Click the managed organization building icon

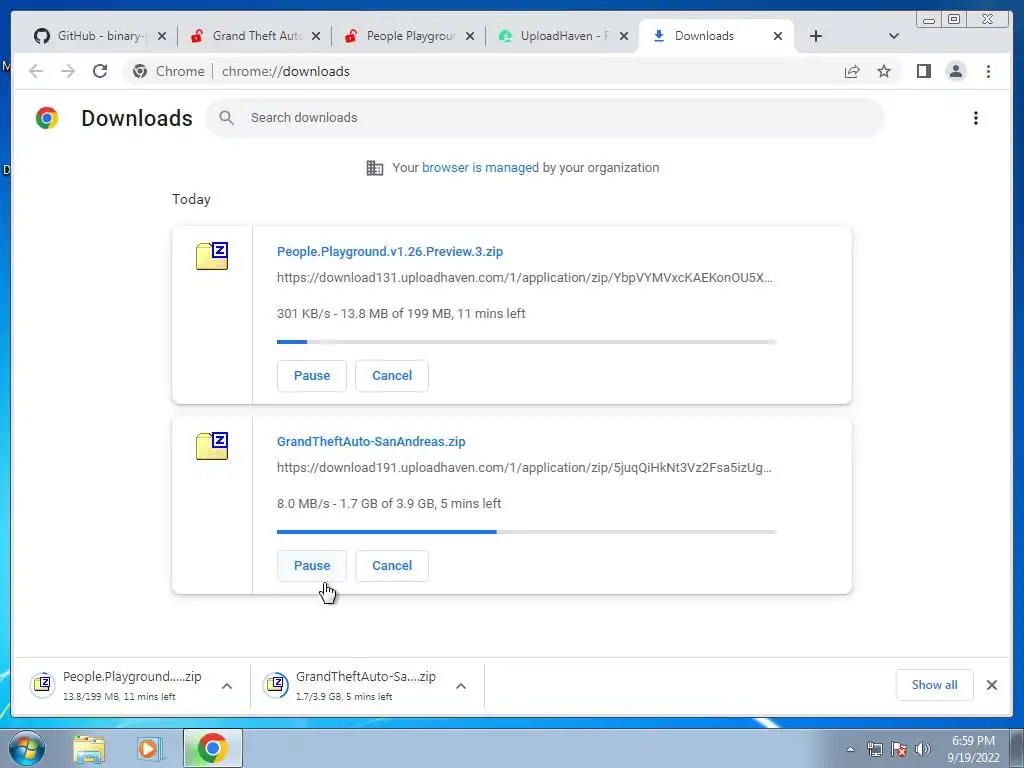[375, 168]
